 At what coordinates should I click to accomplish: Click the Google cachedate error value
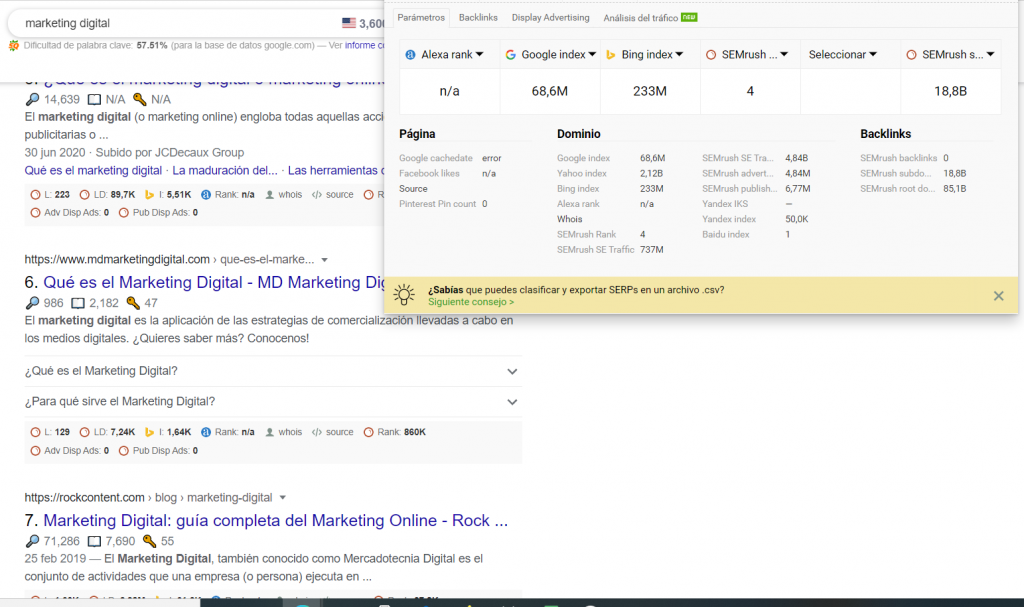[x=492, y=159]
